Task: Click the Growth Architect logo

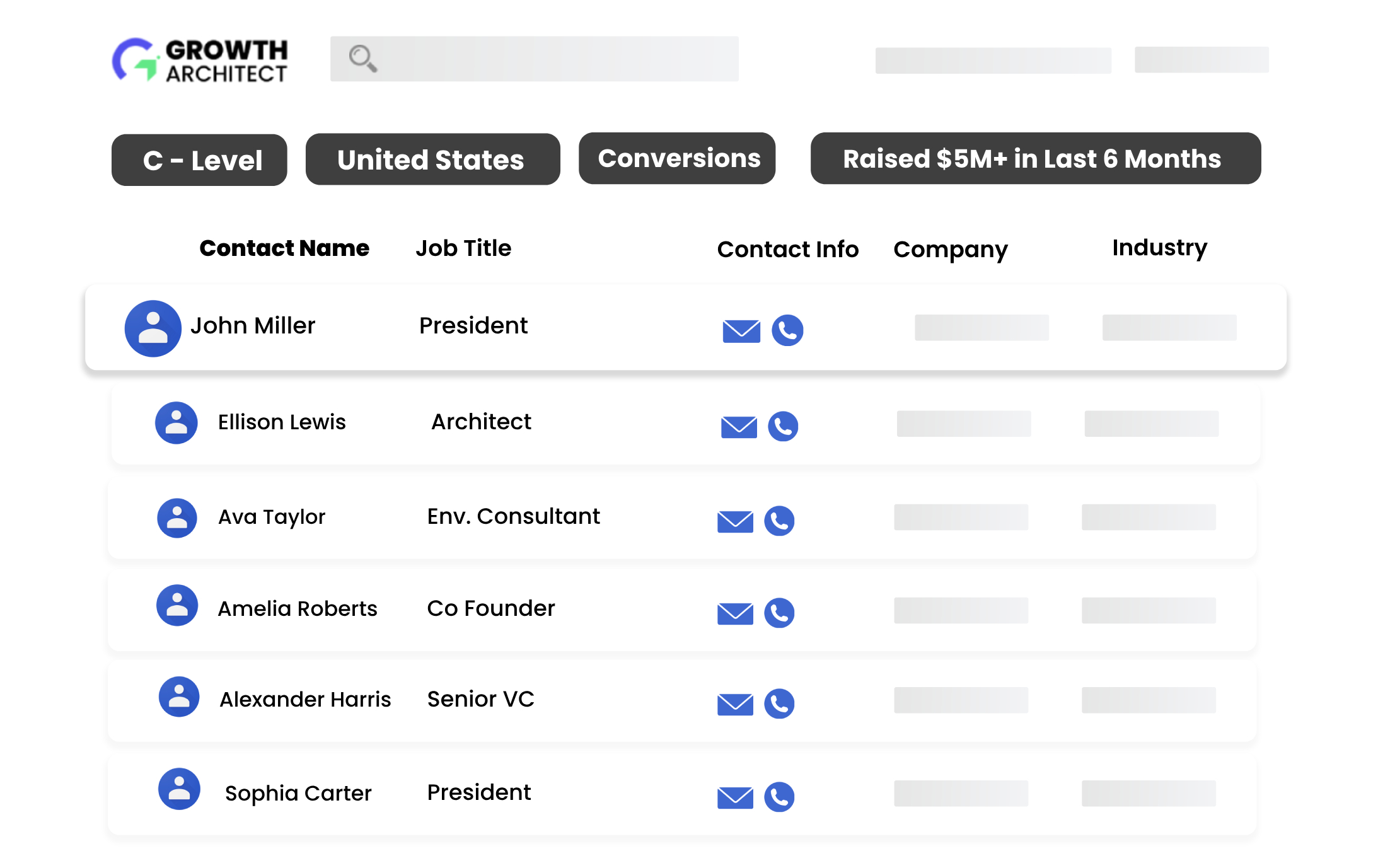Action: pyautogui.click(x=200, y=61)
